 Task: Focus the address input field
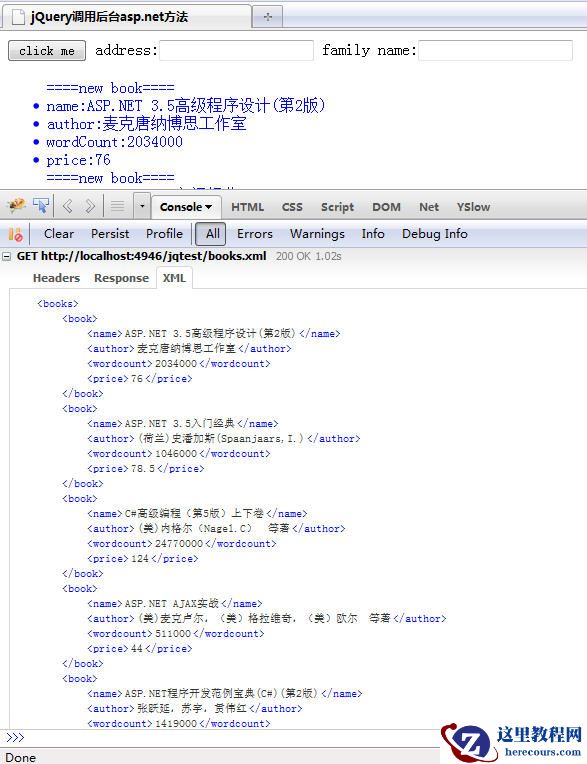(236, 51)
